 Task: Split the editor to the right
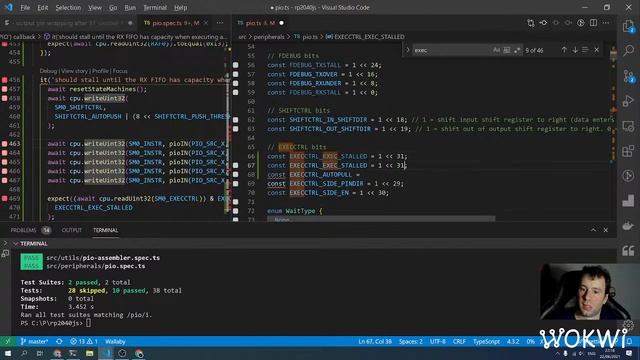pos(593,23)
